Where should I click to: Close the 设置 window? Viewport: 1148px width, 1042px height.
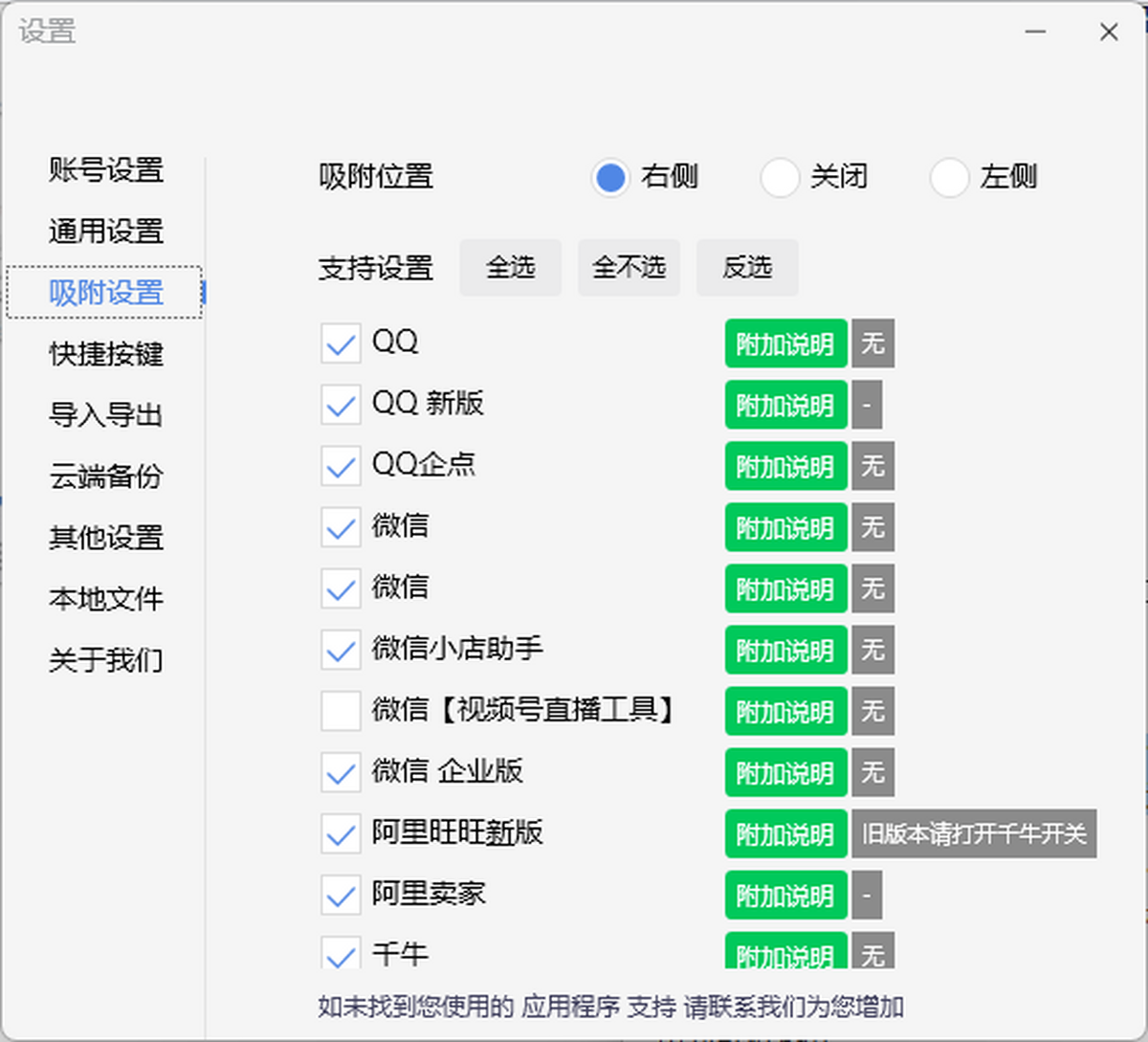[1109, 32]
